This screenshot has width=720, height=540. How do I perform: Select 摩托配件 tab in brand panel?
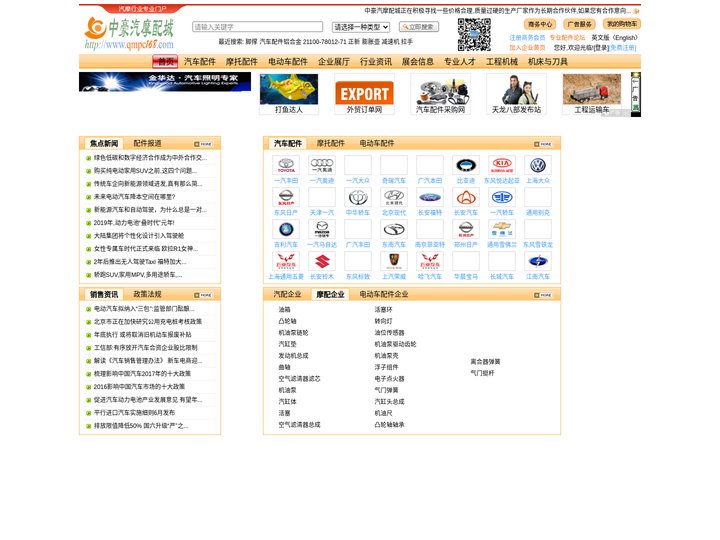[331, 143]
